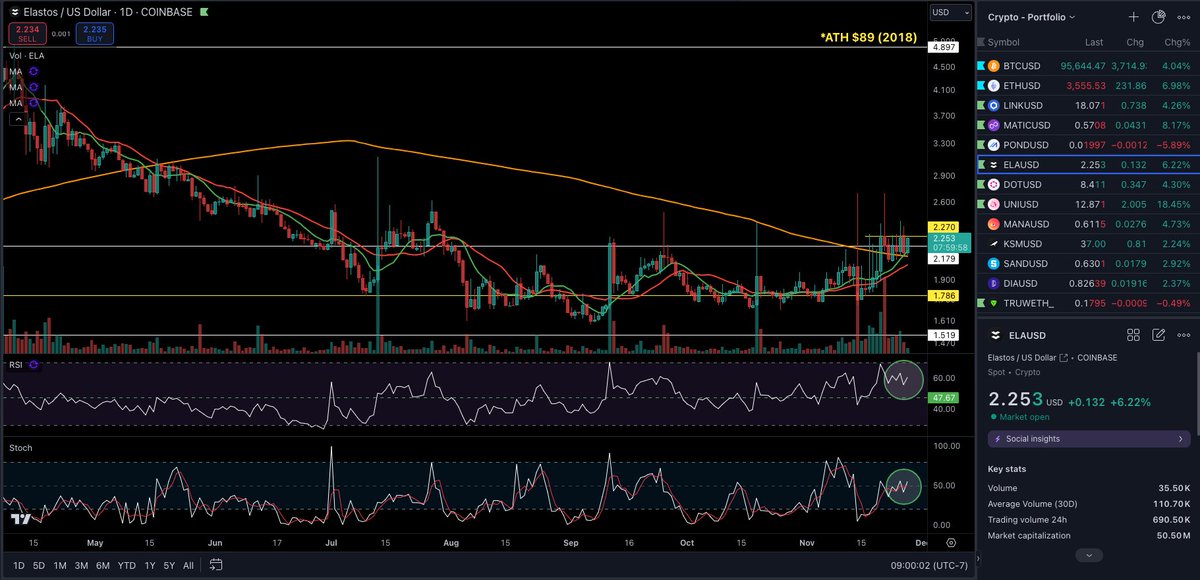Open the ELAUSD note edit icon
Image resolution: width=1200 pixels, height=580 pixels.
[1158, 335]
